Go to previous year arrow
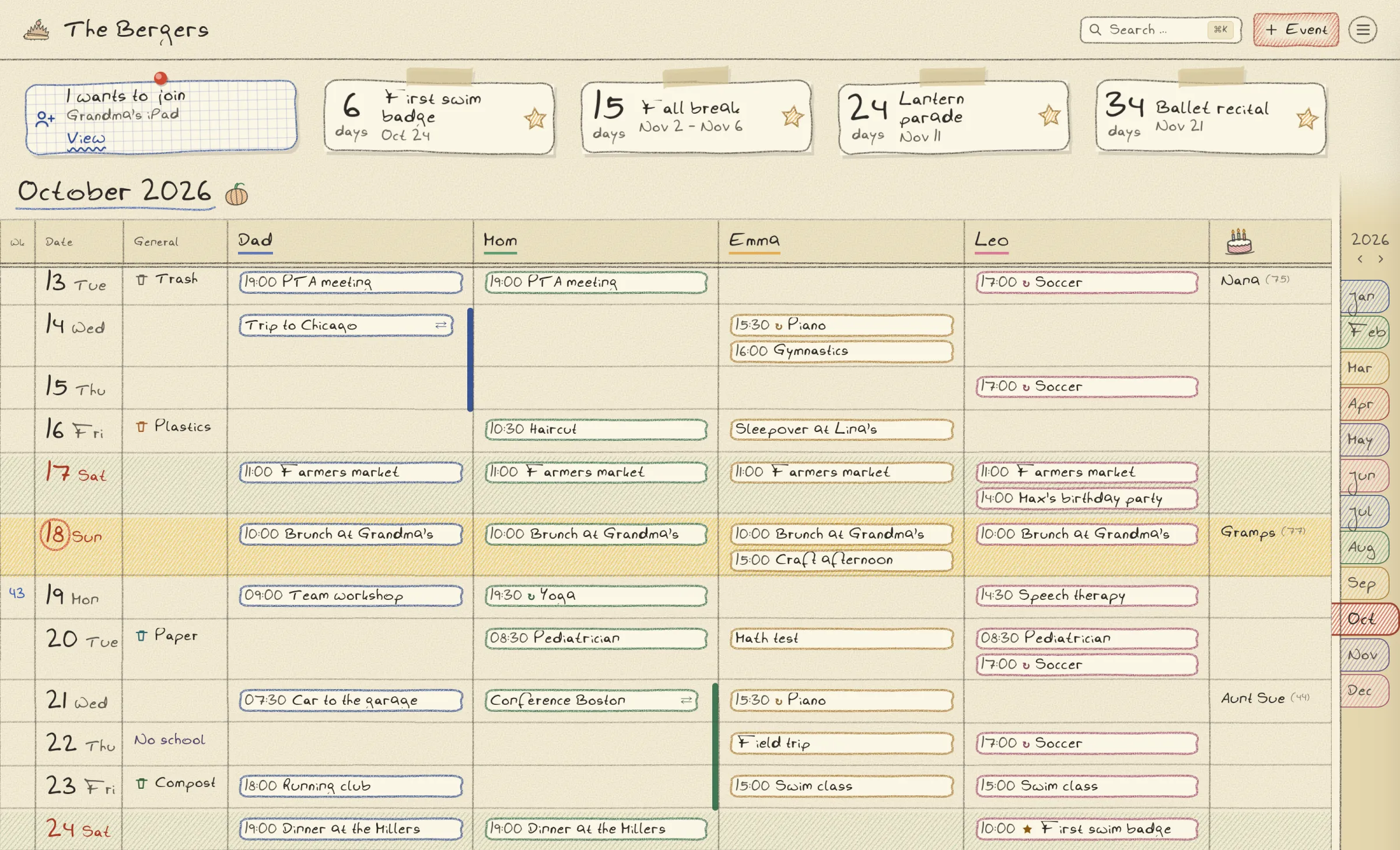This screenshot has height=850, width=1400. coord(1360,259)
